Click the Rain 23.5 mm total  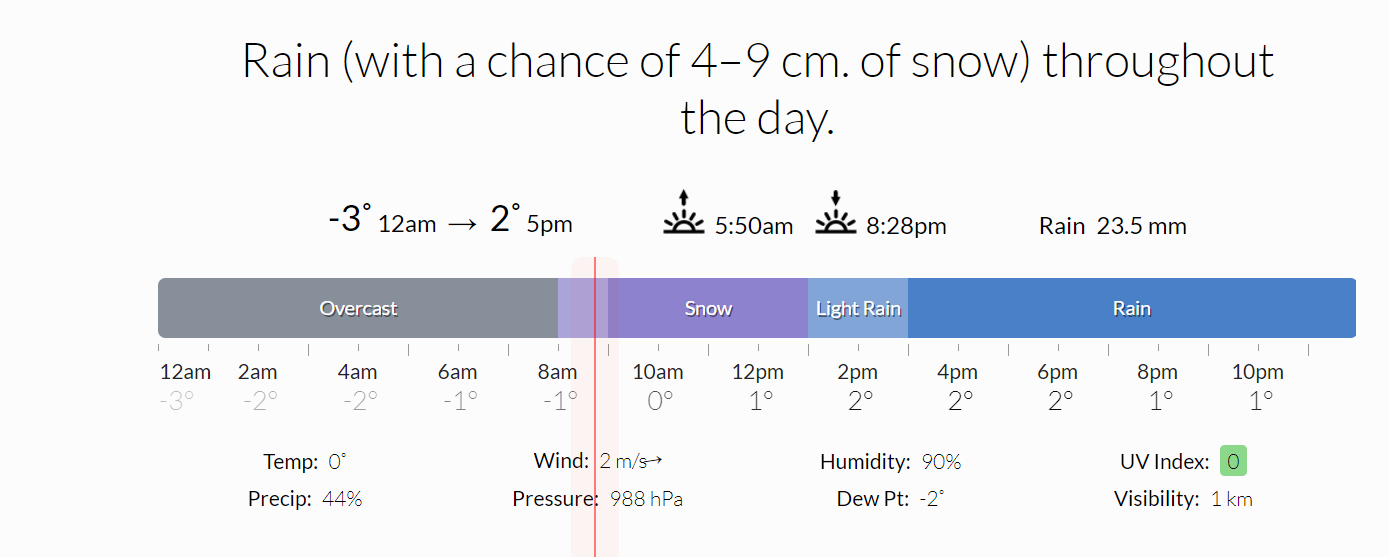pyautogui.click(x=1112, y=226)
